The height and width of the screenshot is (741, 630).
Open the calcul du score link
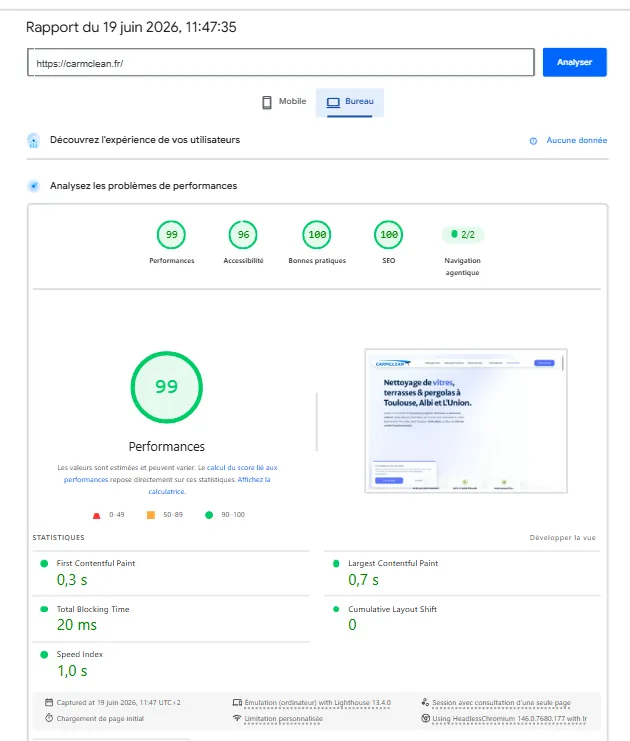tap(242, 467)
